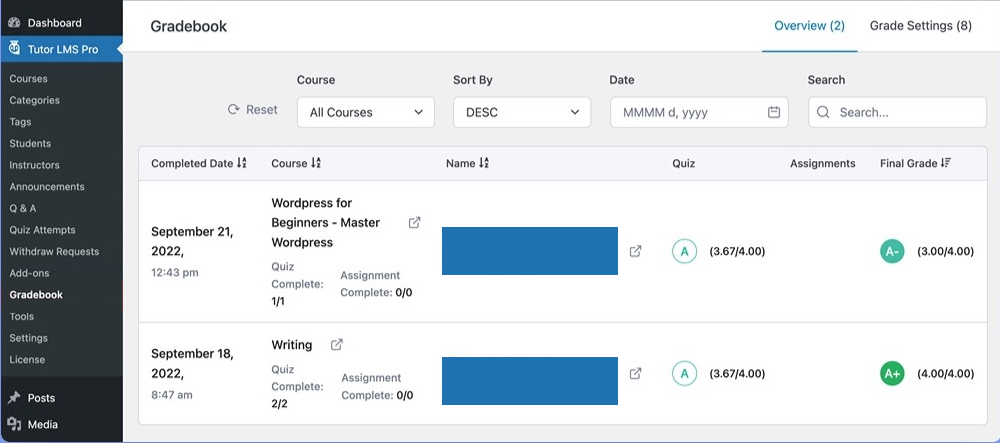Click the Search input field

pos(897,112)
